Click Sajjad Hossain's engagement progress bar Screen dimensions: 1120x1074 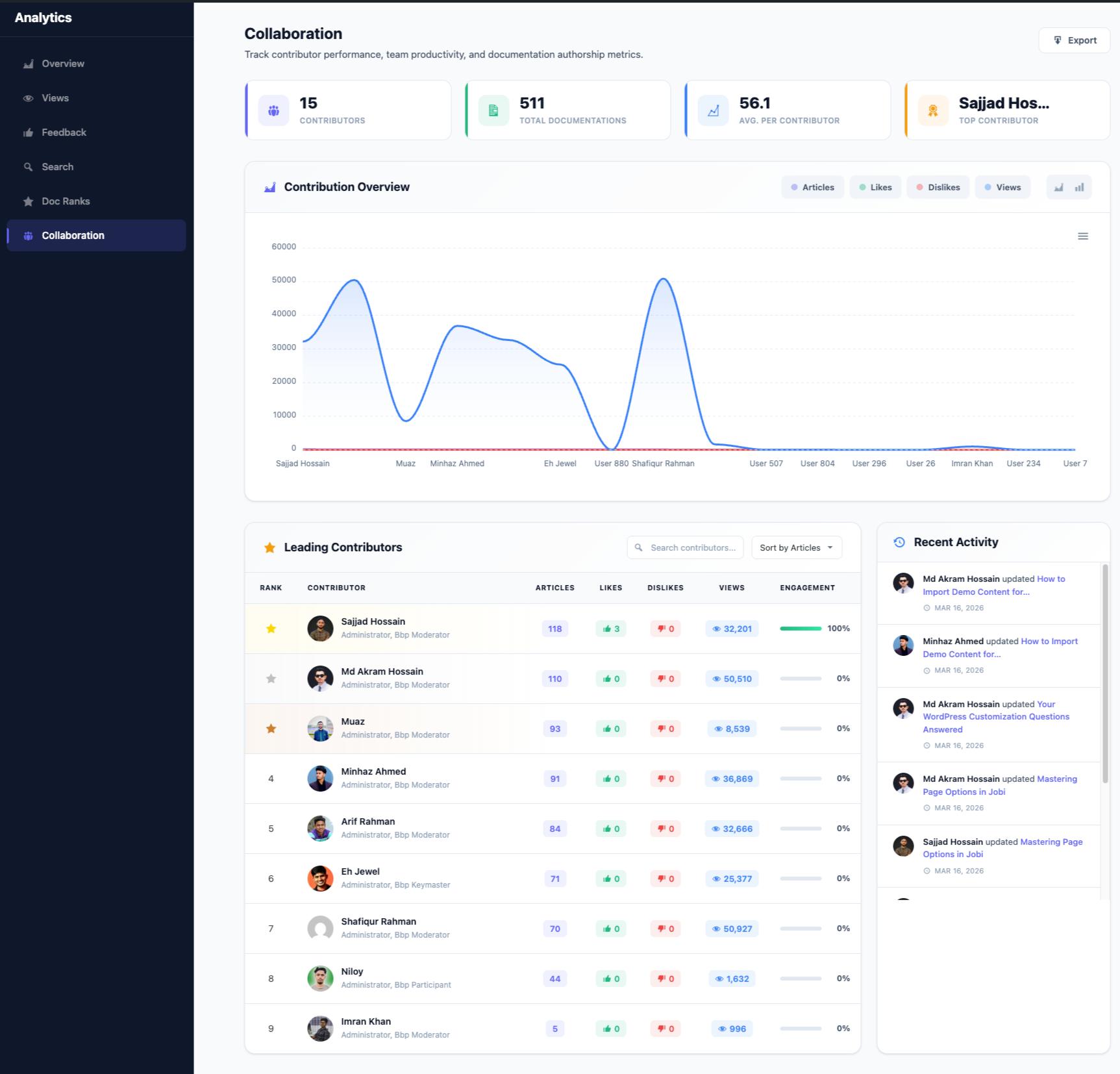(801, 629)
